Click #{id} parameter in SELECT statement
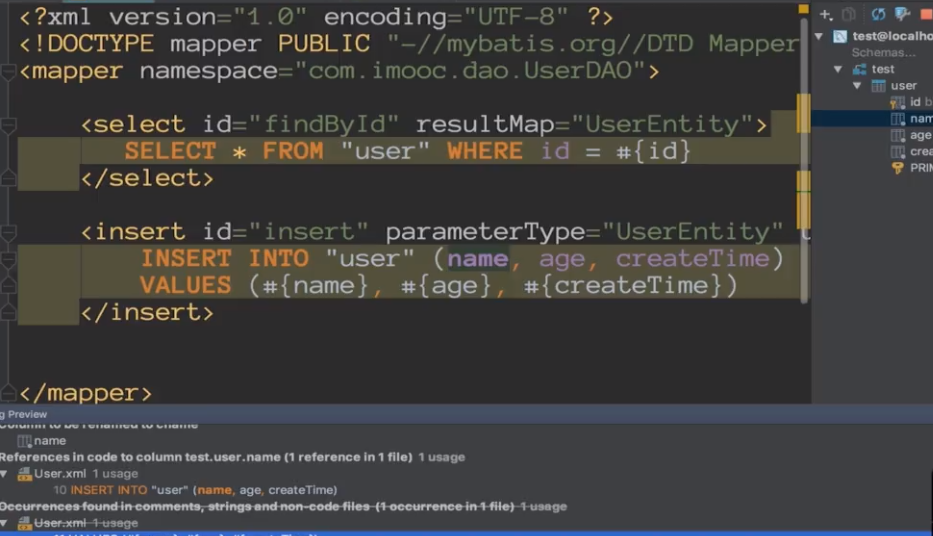933x536 pixels. coord(653,151)
